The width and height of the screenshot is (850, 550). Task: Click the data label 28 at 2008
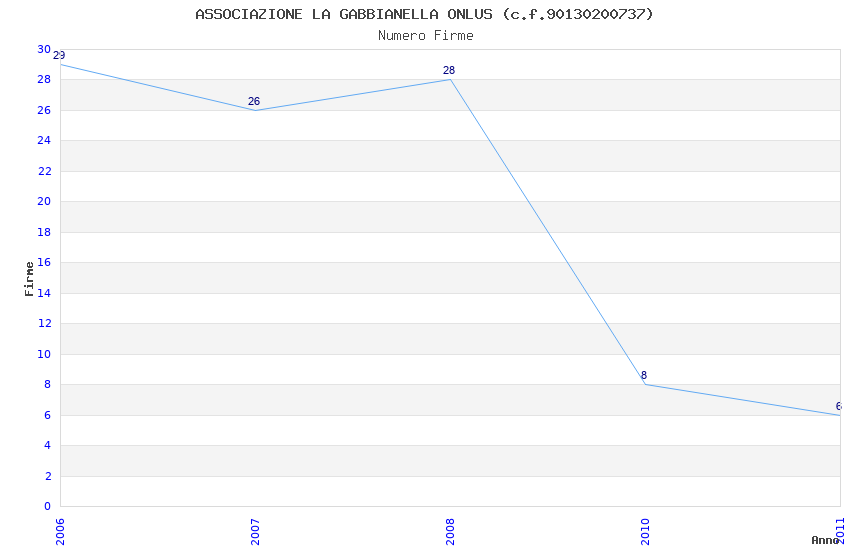449,70
